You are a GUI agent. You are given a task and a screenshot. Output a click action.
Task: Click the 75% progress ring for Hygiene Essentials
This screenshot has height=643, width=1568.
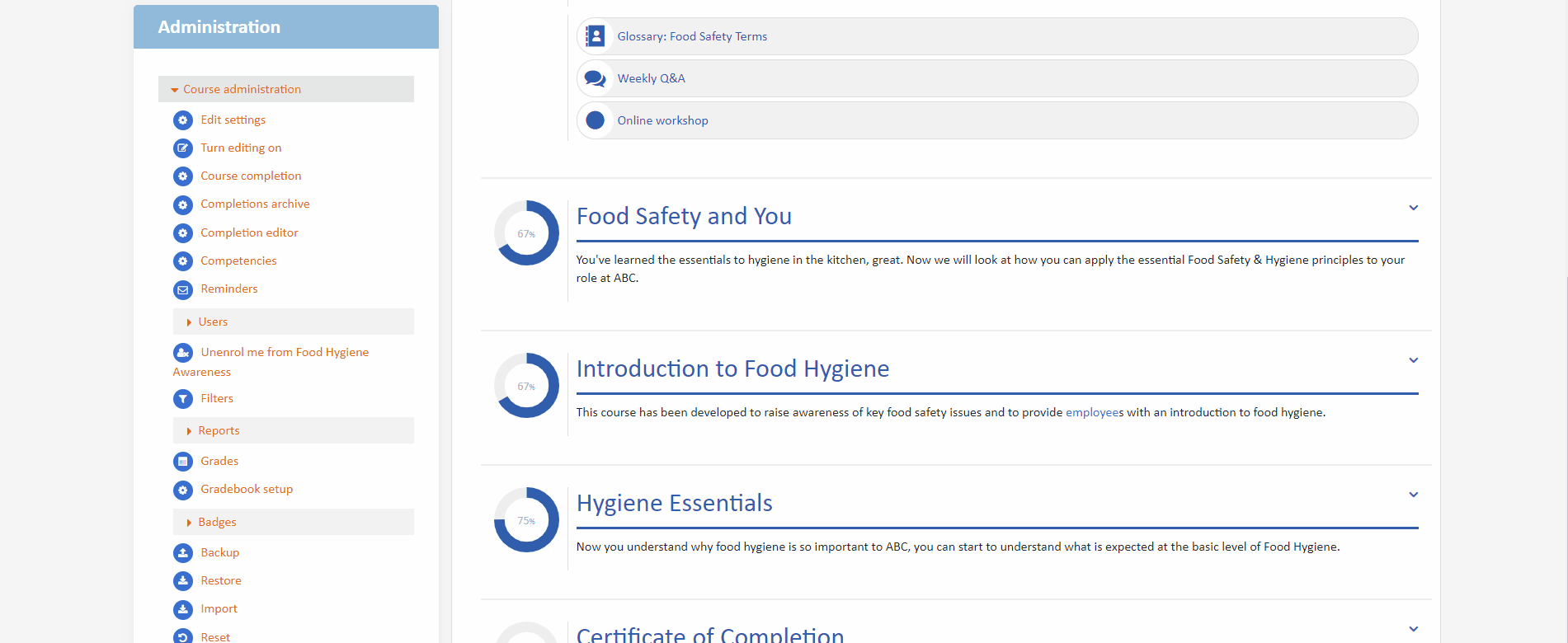tap(526, 520)
